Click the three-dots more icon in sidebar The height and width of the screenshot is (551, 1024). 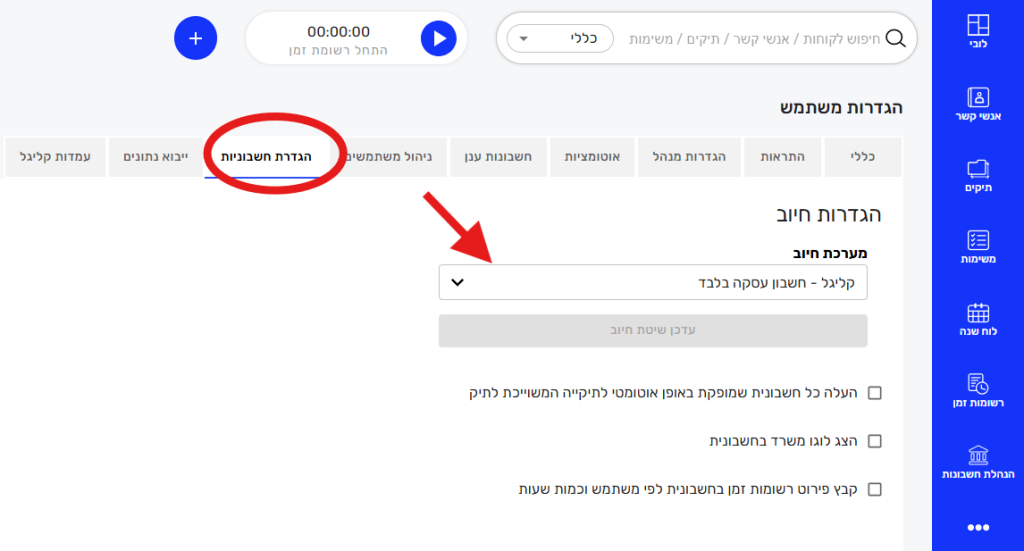point(978,527)
